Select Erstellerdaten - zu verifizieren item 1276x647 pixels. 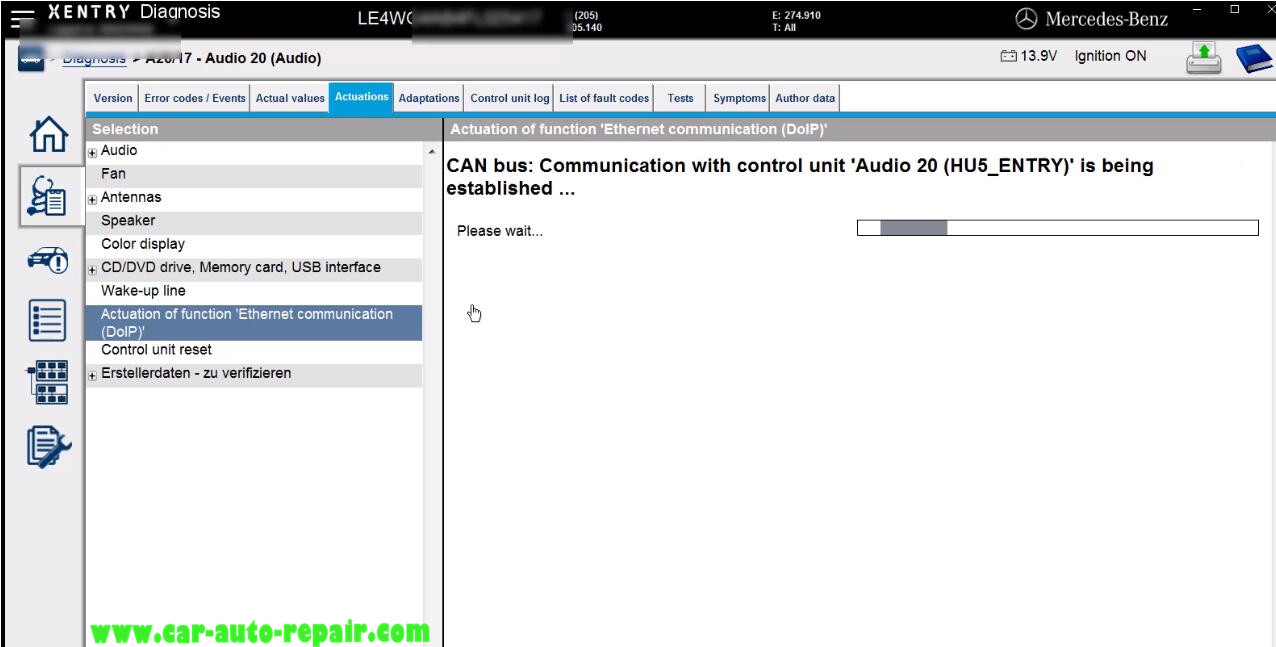196,374
